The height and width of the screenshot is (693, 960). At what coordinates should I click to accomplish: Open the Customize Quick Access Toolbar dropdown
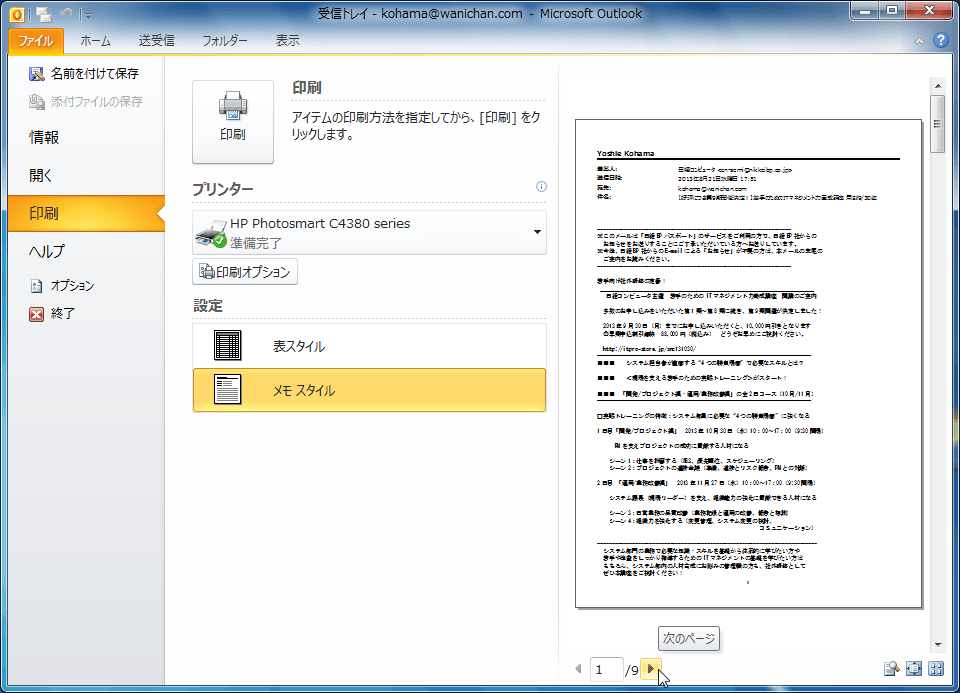click(88, 15)
